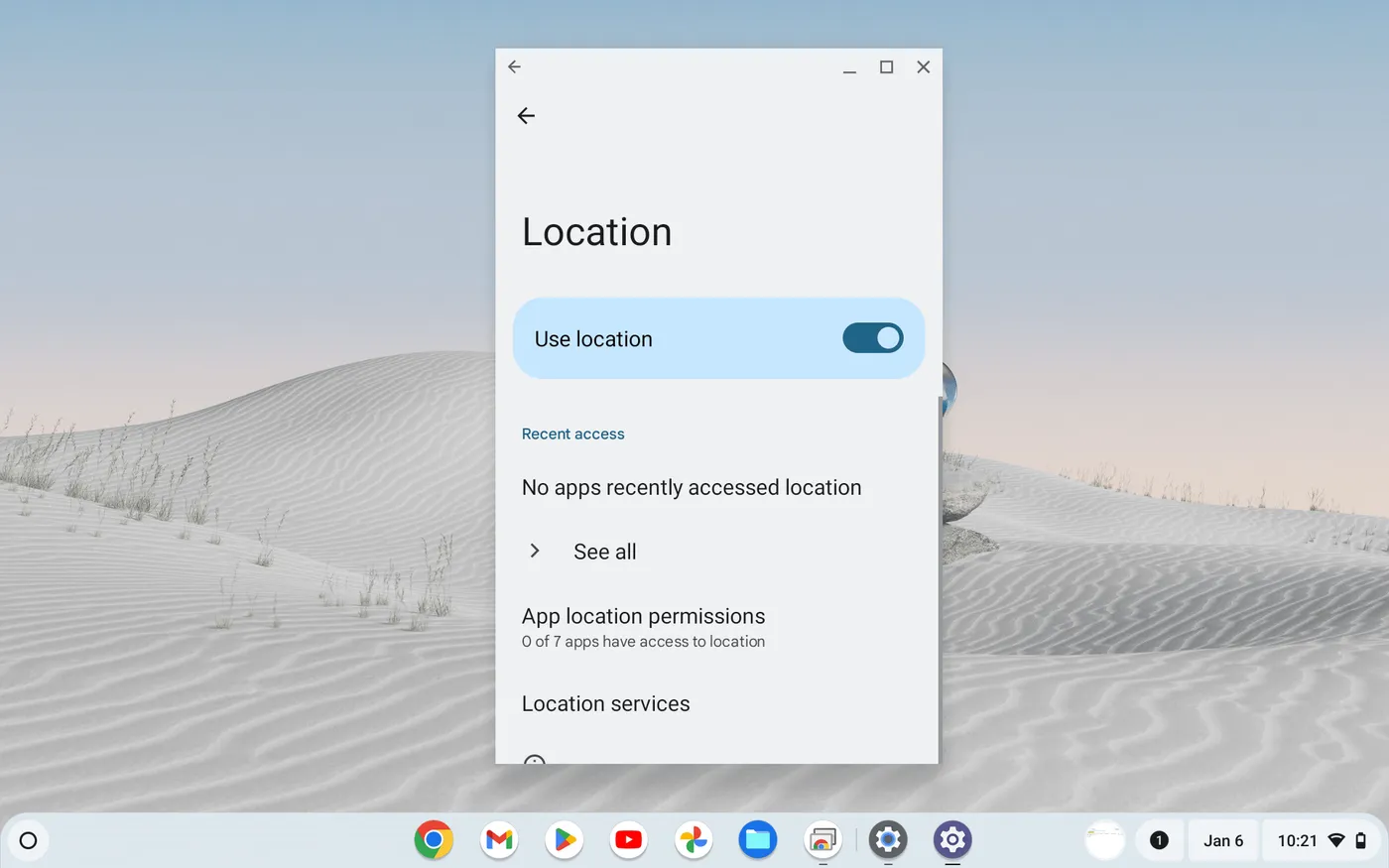Click '0 of 7 apps have access to location'
Screen dimensions: 1389x868
[x=643, y=642]
